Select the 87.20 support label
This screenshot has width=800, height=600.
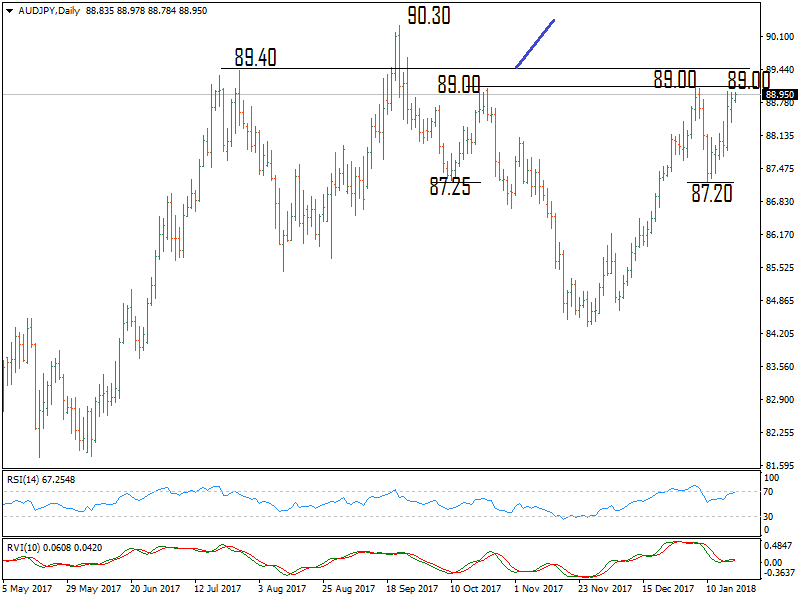click(712, 194)
